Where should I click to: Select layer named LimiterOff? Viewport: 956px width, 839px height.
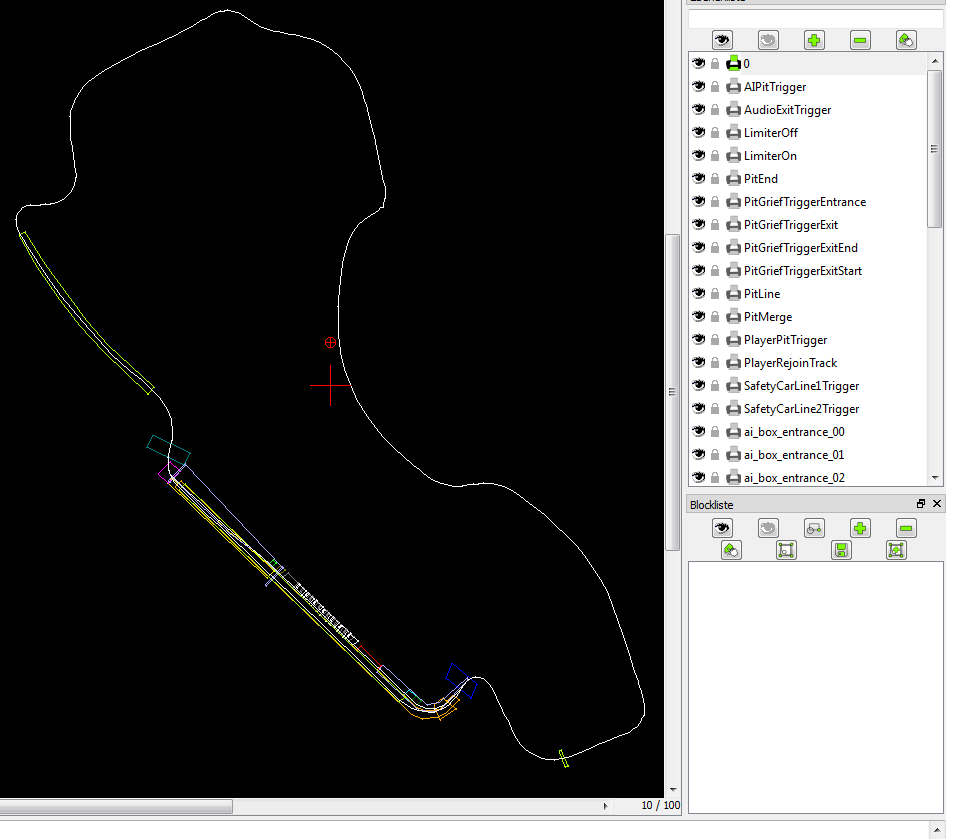[771, 132]
